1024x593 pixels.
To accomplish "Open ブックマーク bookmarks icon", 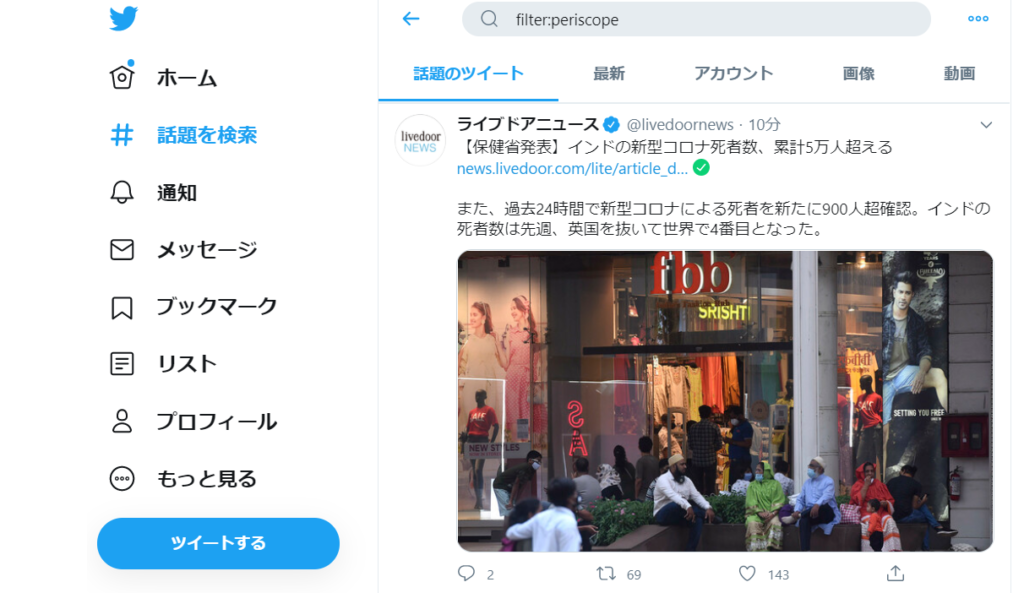I will (x=122, y=308).
